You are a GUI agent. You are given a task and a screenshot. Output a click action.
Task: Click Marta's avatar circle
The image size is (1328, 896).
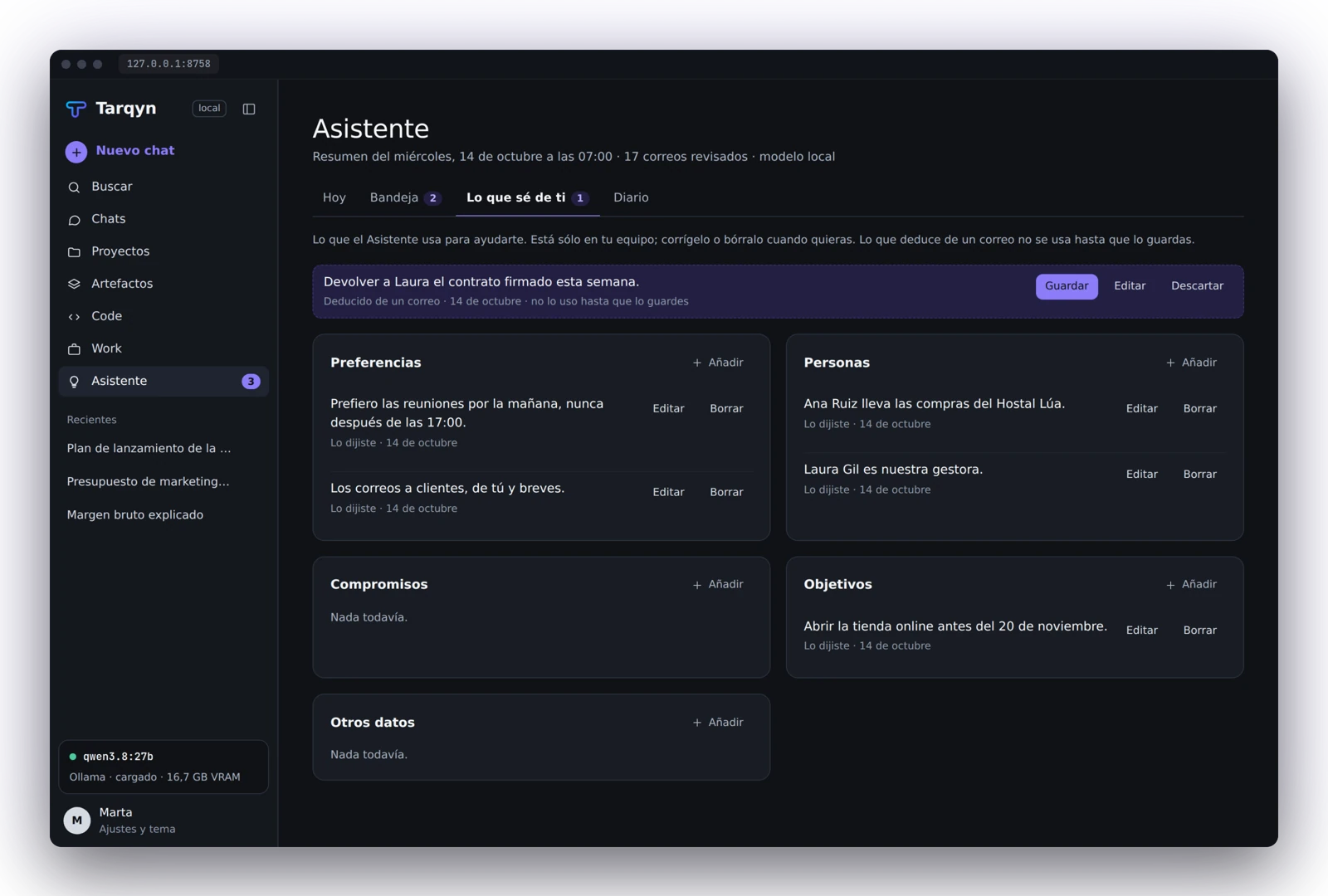tap(77, 821)
